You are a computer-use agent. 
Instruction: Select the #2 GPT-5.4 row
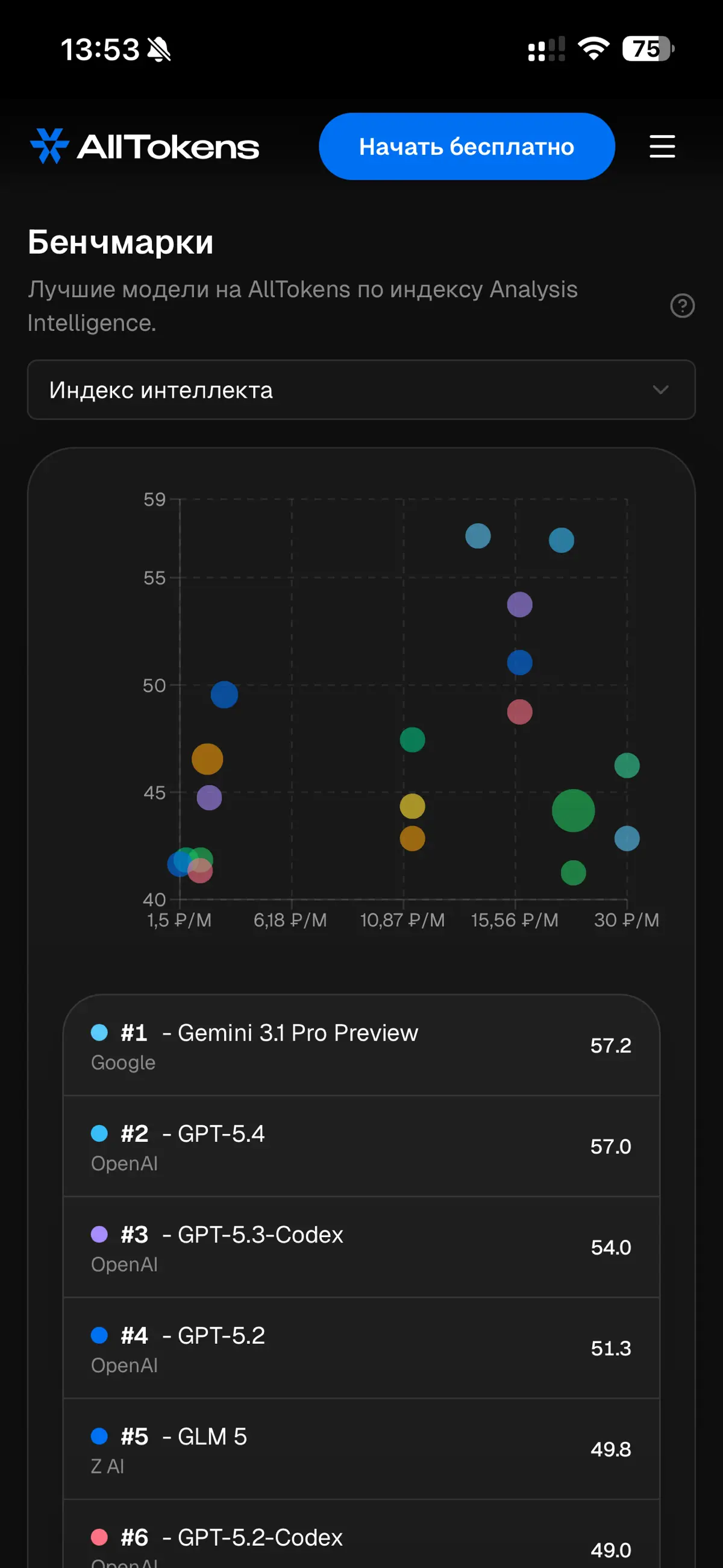[x=361, y=1146]
